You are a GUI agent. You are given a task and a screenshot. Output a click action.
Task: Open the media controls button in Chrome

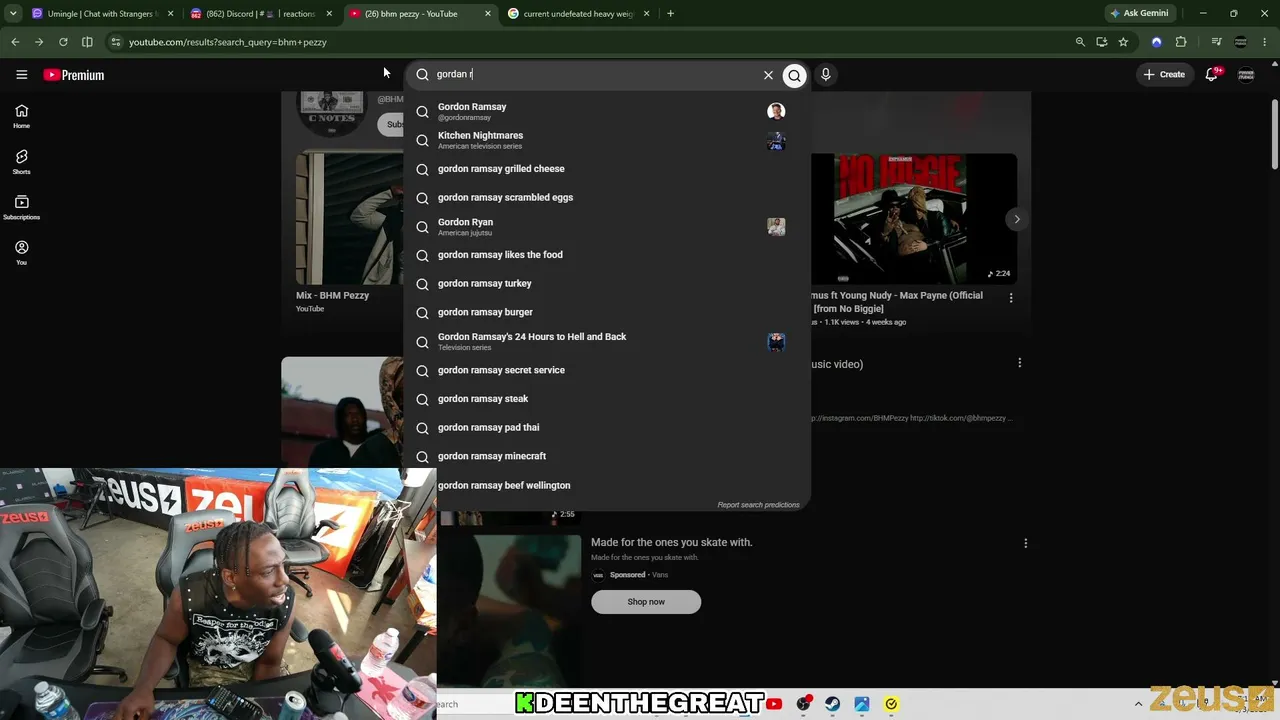pyautogui.click(x=1216, y=42)
